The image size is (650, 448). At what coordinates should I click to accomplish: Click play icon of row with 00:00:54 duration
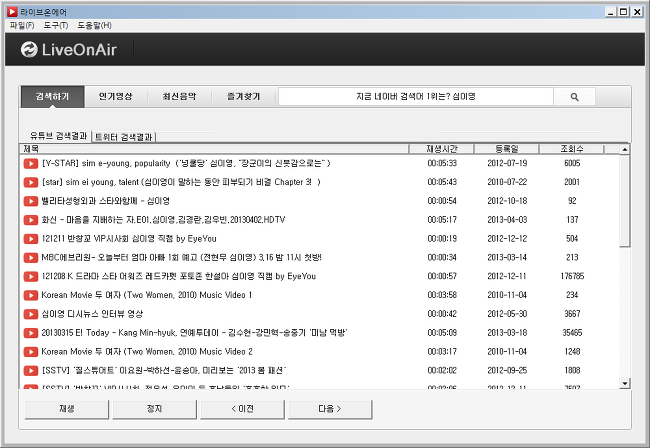pos(31,201)
